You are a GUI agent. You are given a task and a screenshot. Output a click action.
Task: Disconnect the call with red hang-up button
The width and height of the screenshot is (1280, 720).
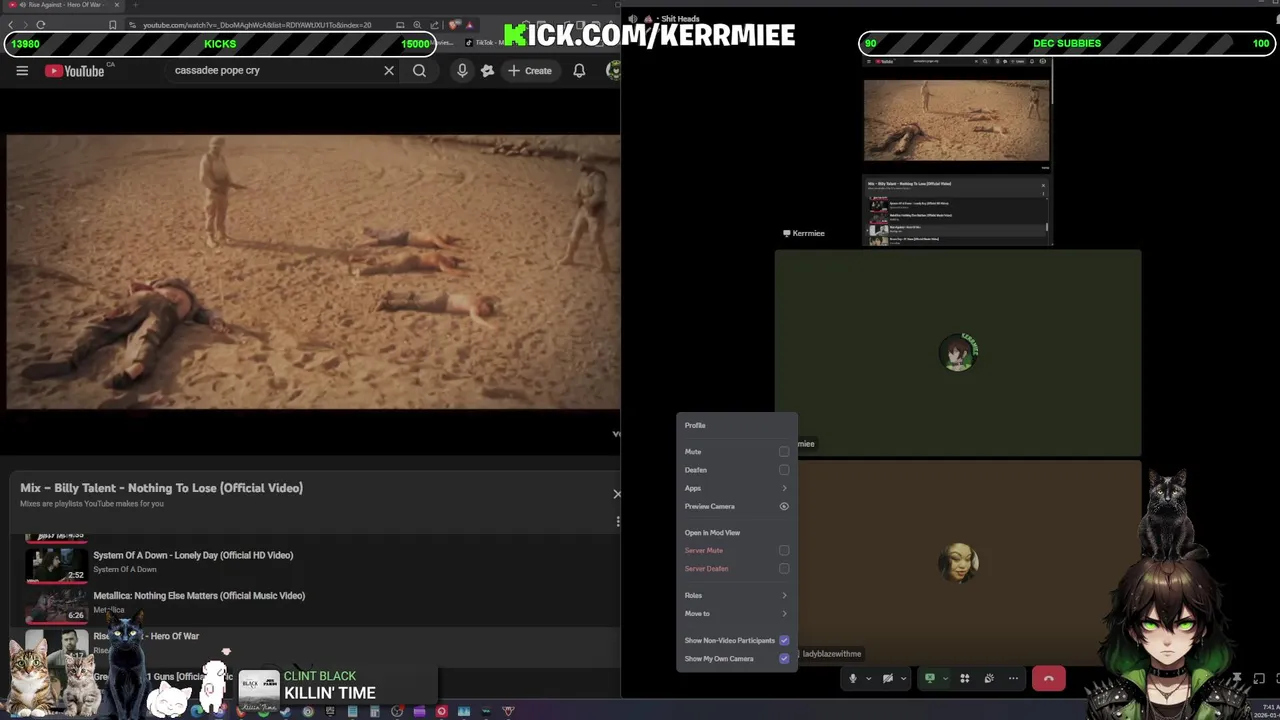tap(1049, 678)
